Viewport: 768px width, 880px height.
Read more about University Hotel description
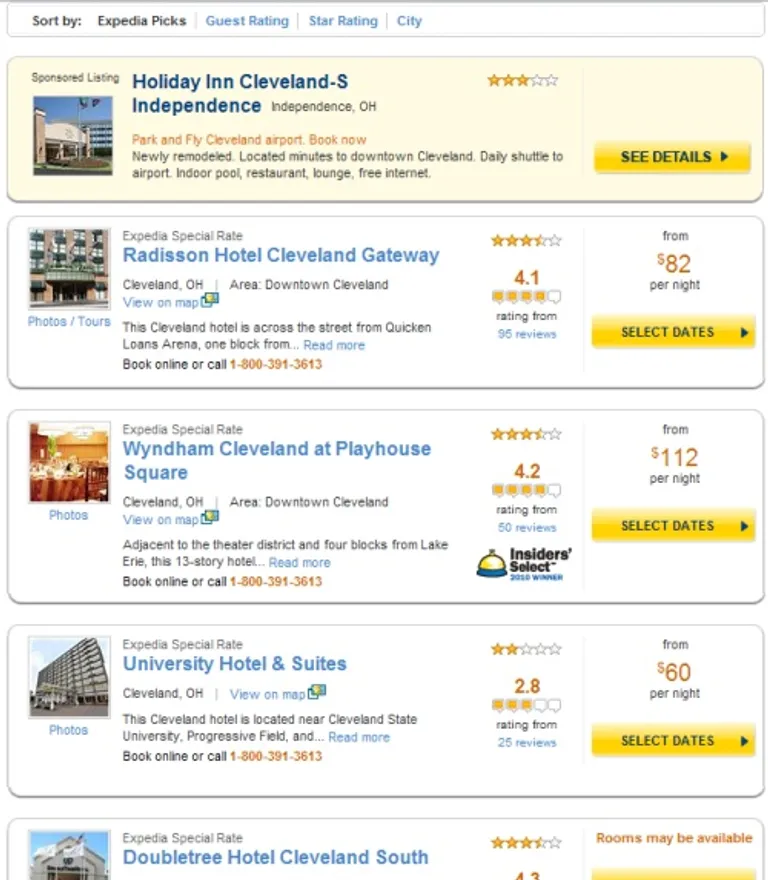pyautogui.click(x=359, y=737)
